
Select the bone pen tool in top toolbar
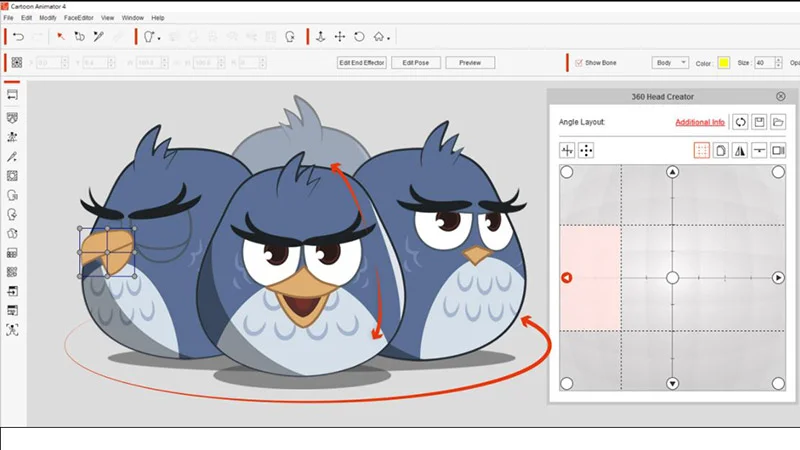click(98, 37)
